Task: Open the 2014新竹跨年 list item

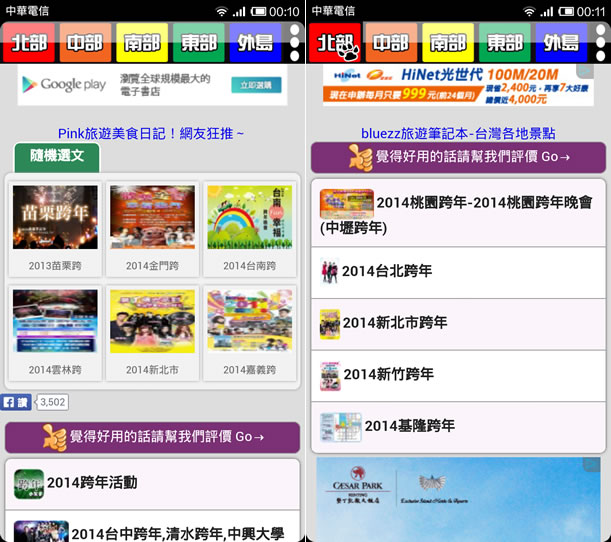Action: [458, 376]
